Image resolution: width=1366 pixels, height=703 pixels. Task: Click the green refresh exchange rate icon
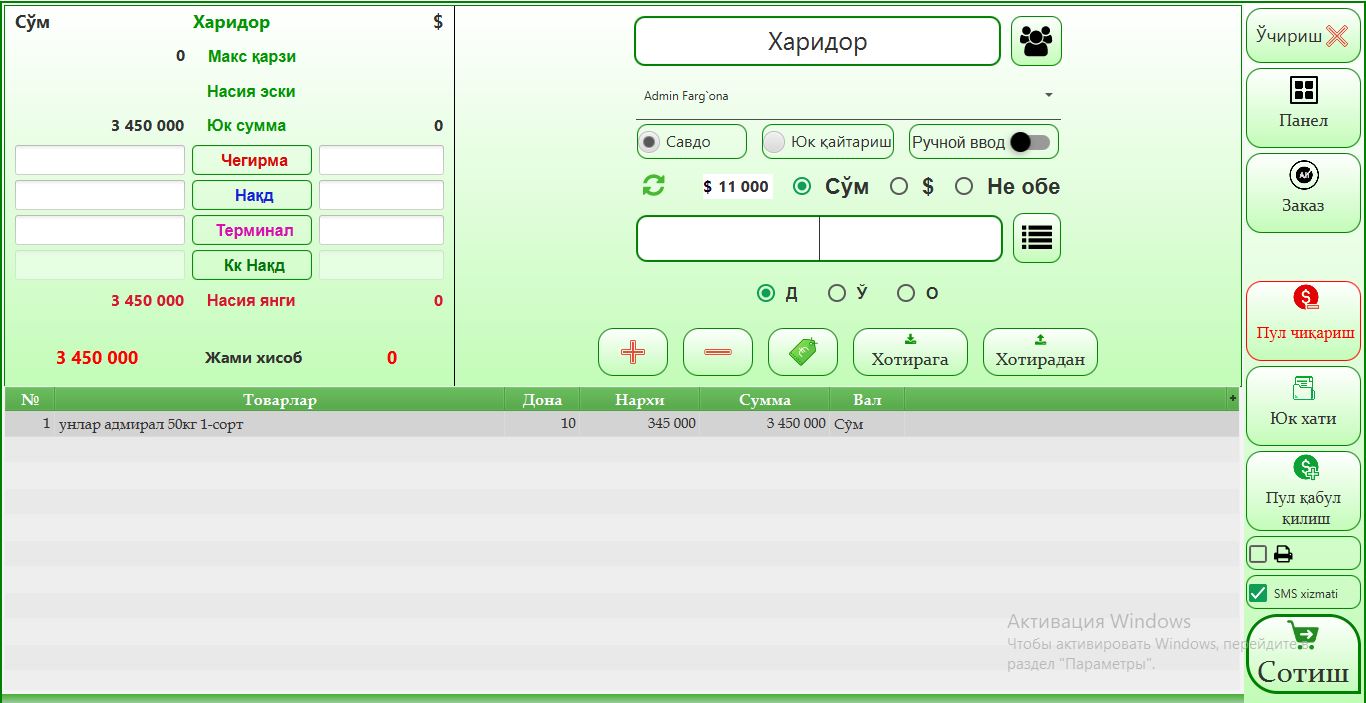tap(653, 185)
